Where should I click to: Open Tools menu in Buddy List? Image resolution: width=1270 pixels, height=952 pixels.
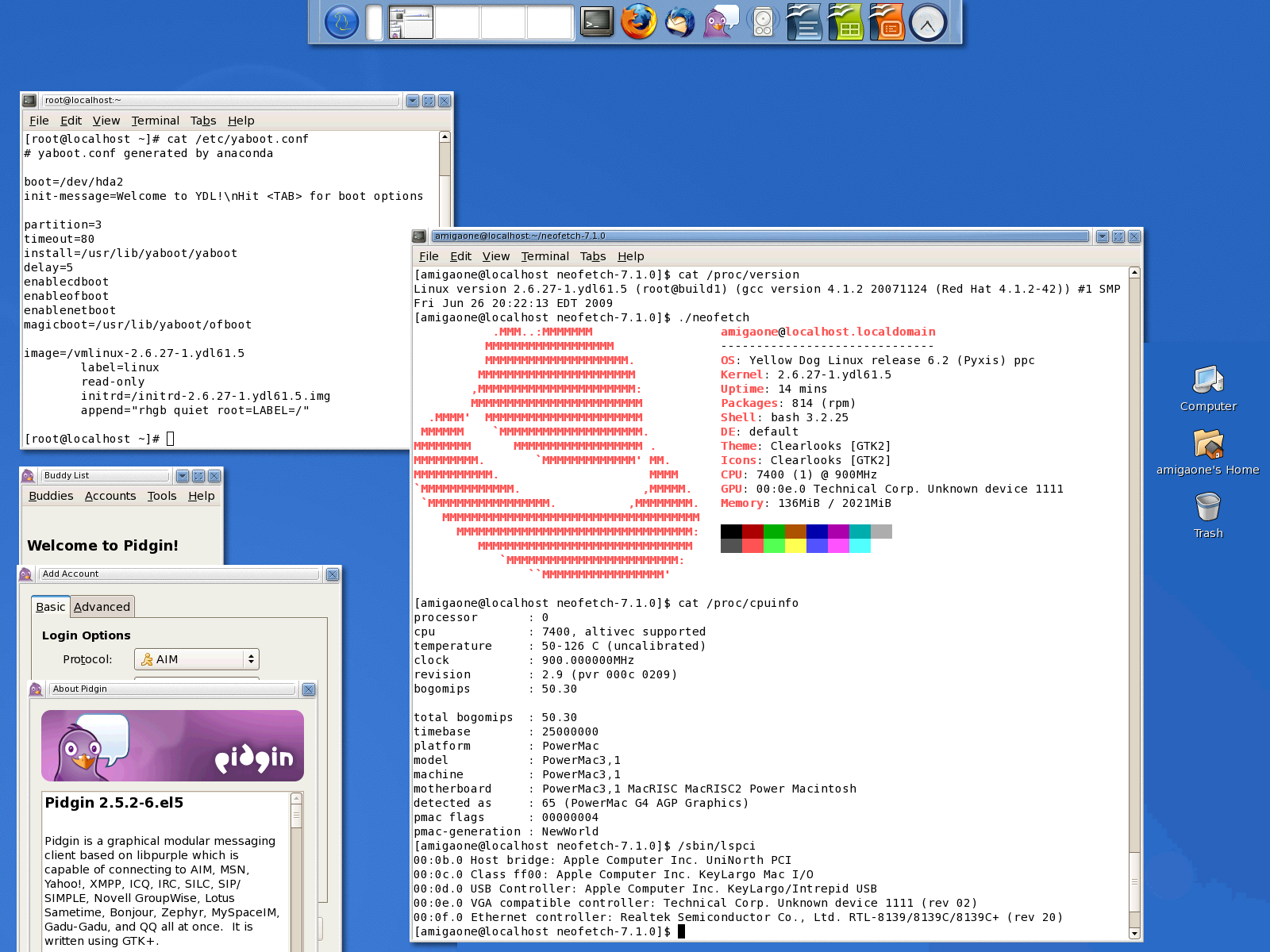(x=162, y=496)
